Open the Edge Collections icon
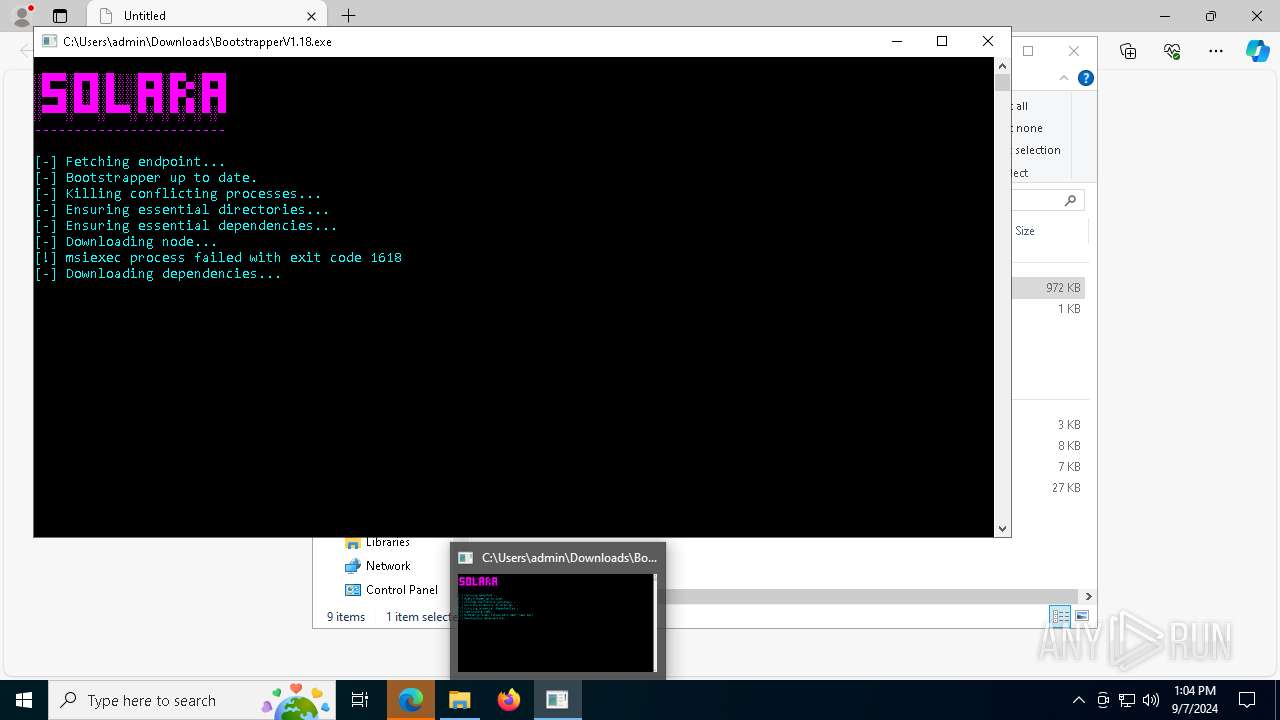Image resolution: width=1280 pixels, height=720 pixels. click(x=1128, y=51)
